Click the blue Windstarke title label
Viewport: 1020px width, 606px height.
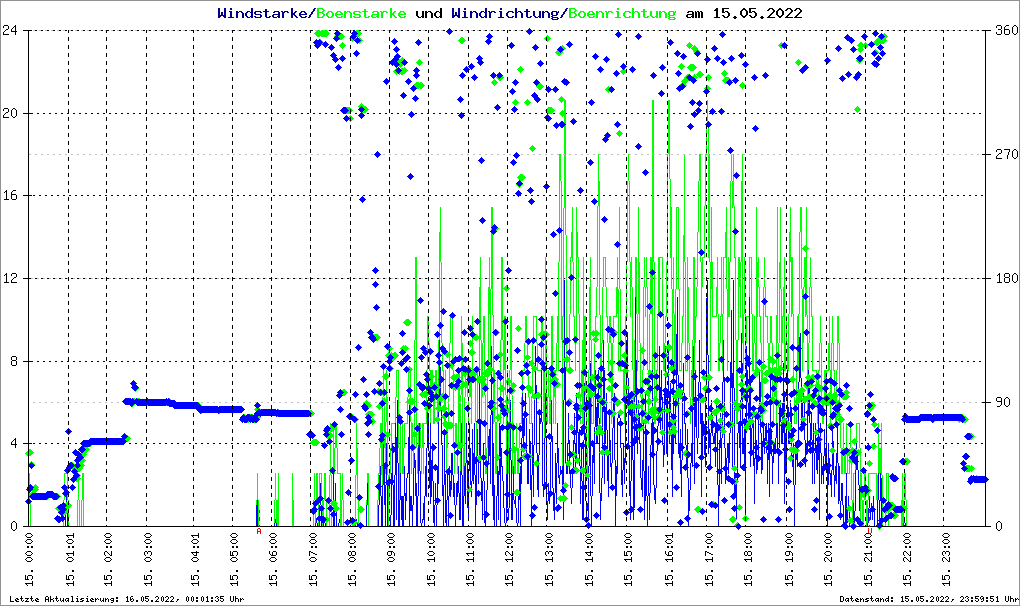pyautogui.click(x=263, y=14)
